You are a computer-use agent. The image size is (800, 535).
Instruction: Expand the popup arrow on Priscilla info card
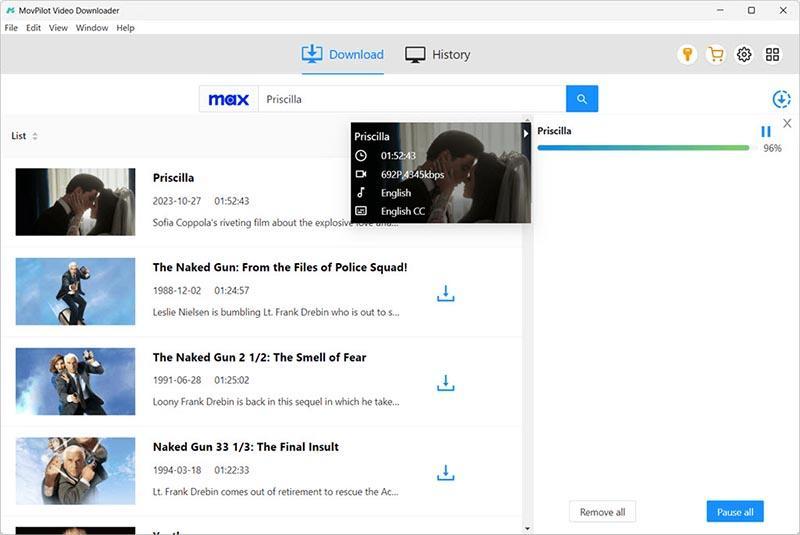526,134
